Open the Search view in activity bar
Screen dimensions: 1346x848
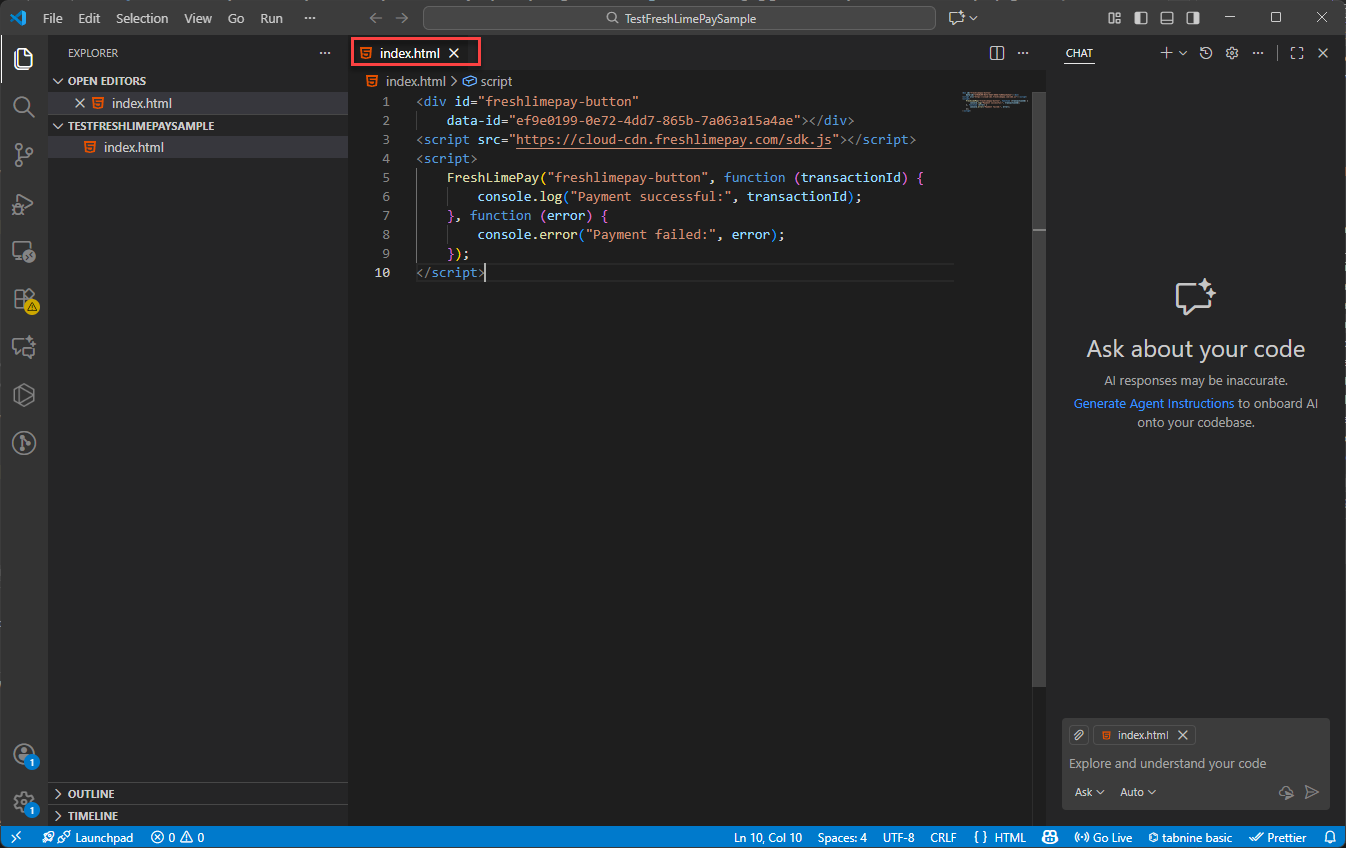coord(23,106)
